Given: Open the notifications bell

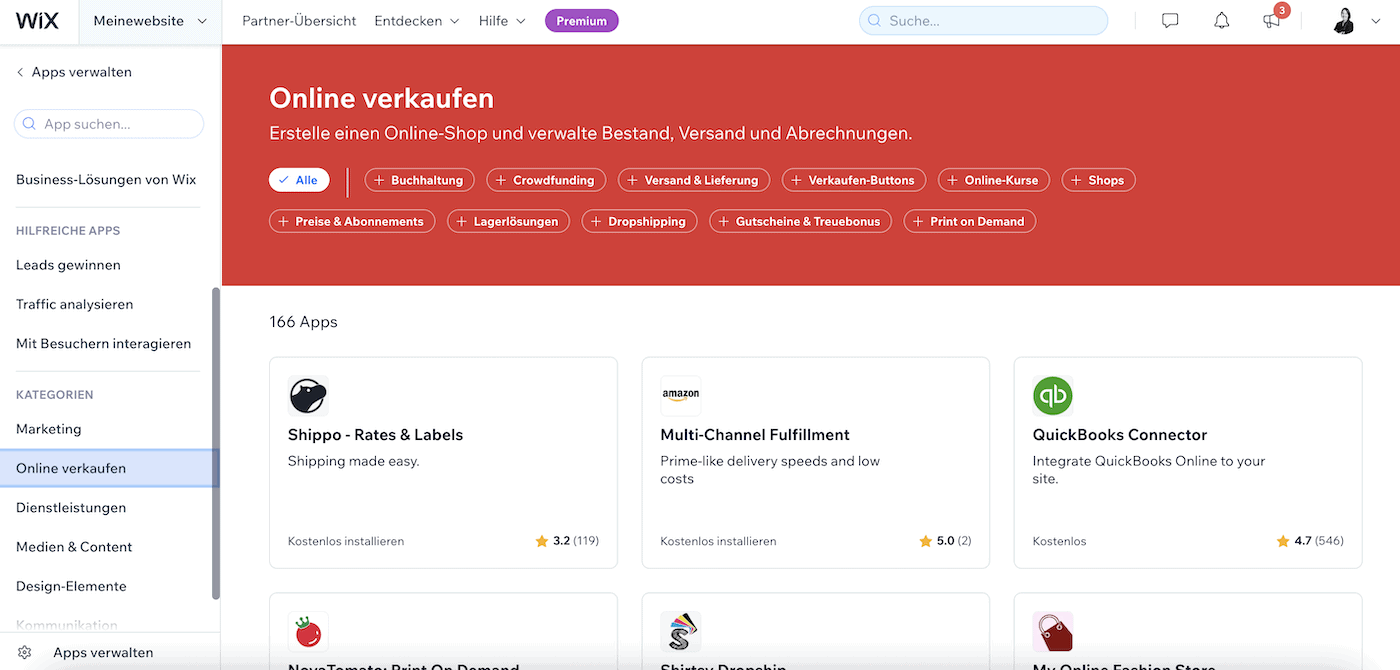Looking at the screenshot, I should click(1221, 21).
